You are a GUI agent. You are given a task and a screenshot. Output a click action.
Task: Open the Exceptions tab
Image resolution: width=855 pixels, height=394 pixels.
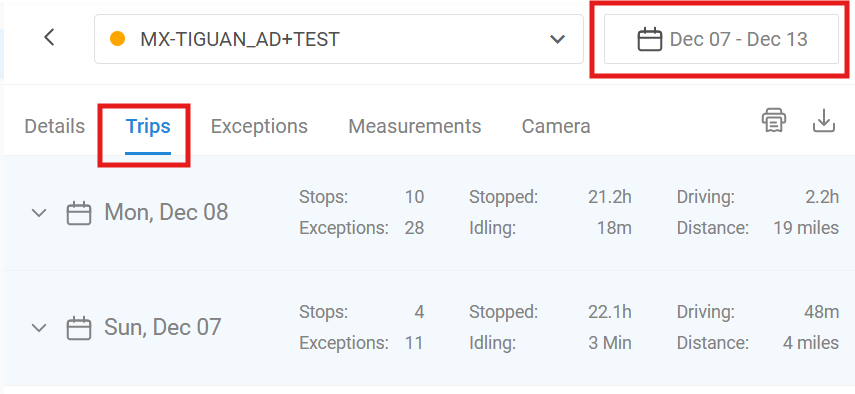pos(259,126)
